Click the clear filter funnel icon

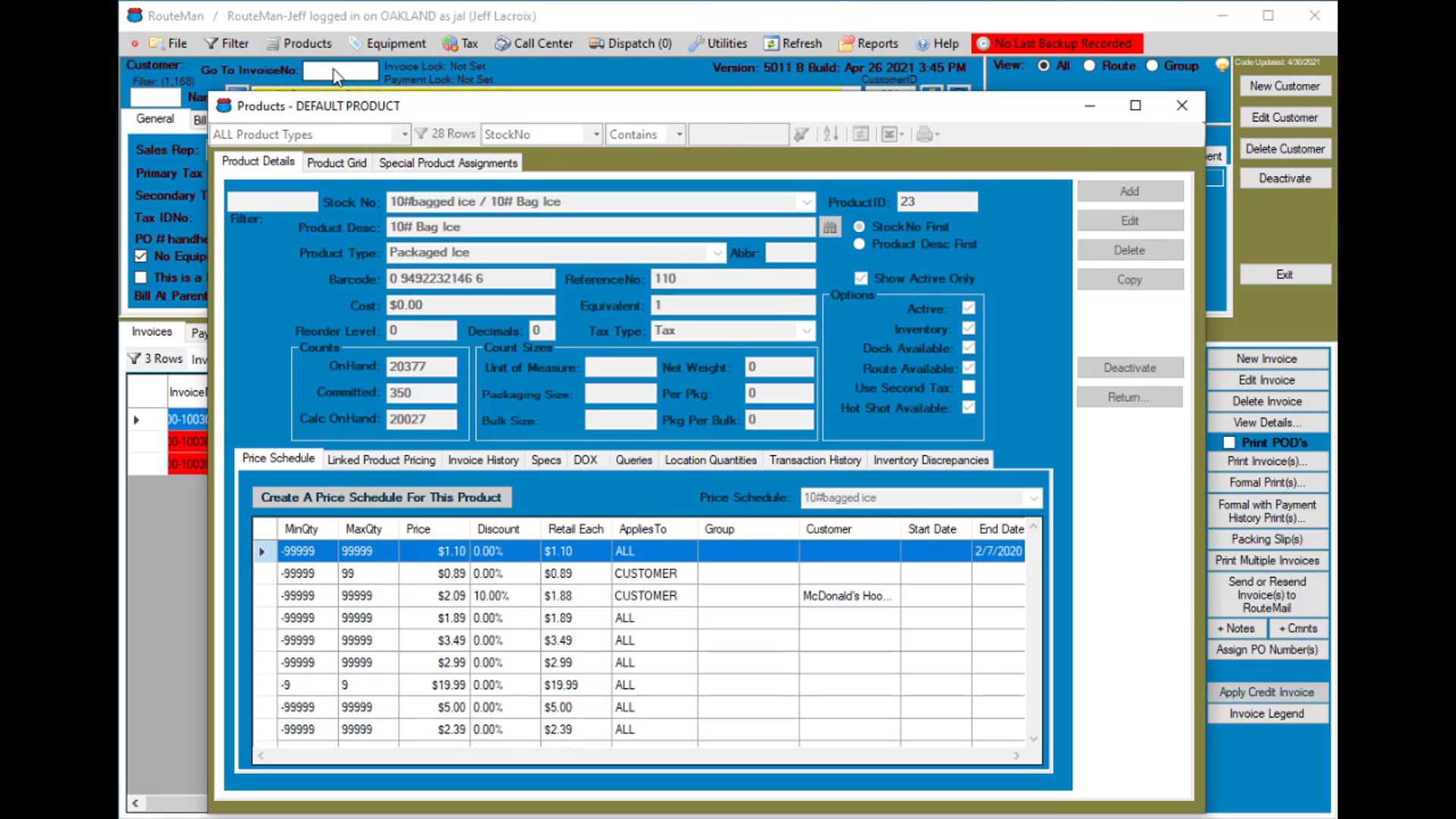click(801, 134)
